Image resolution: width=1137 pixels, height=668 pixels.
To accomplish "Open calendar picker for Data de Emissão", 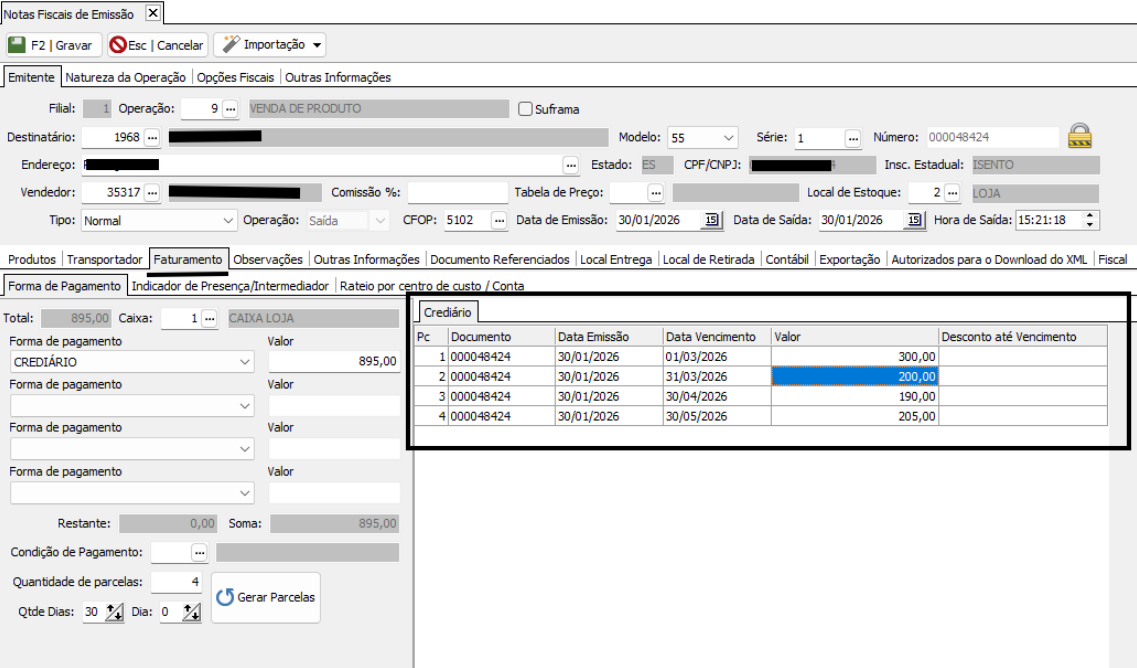I will coord(711,220).
